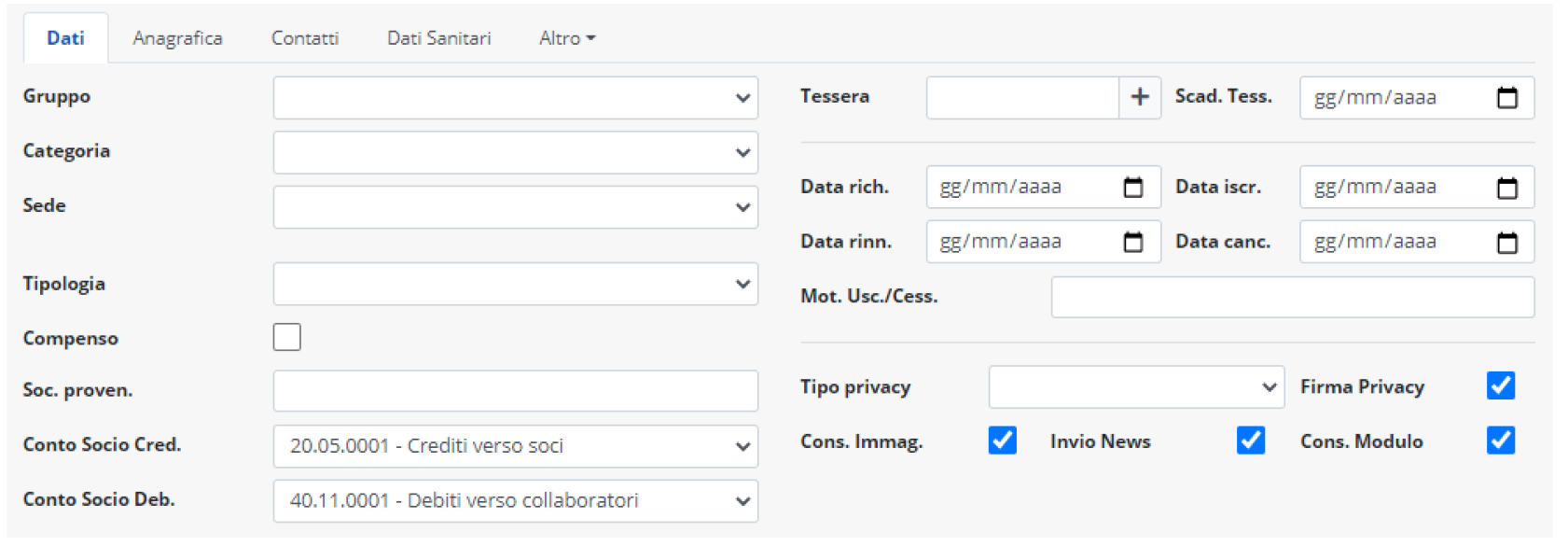Screen dimensions: 1568x546
Task: Toggle the Compenso checkbox
Action: click(287, 337)
